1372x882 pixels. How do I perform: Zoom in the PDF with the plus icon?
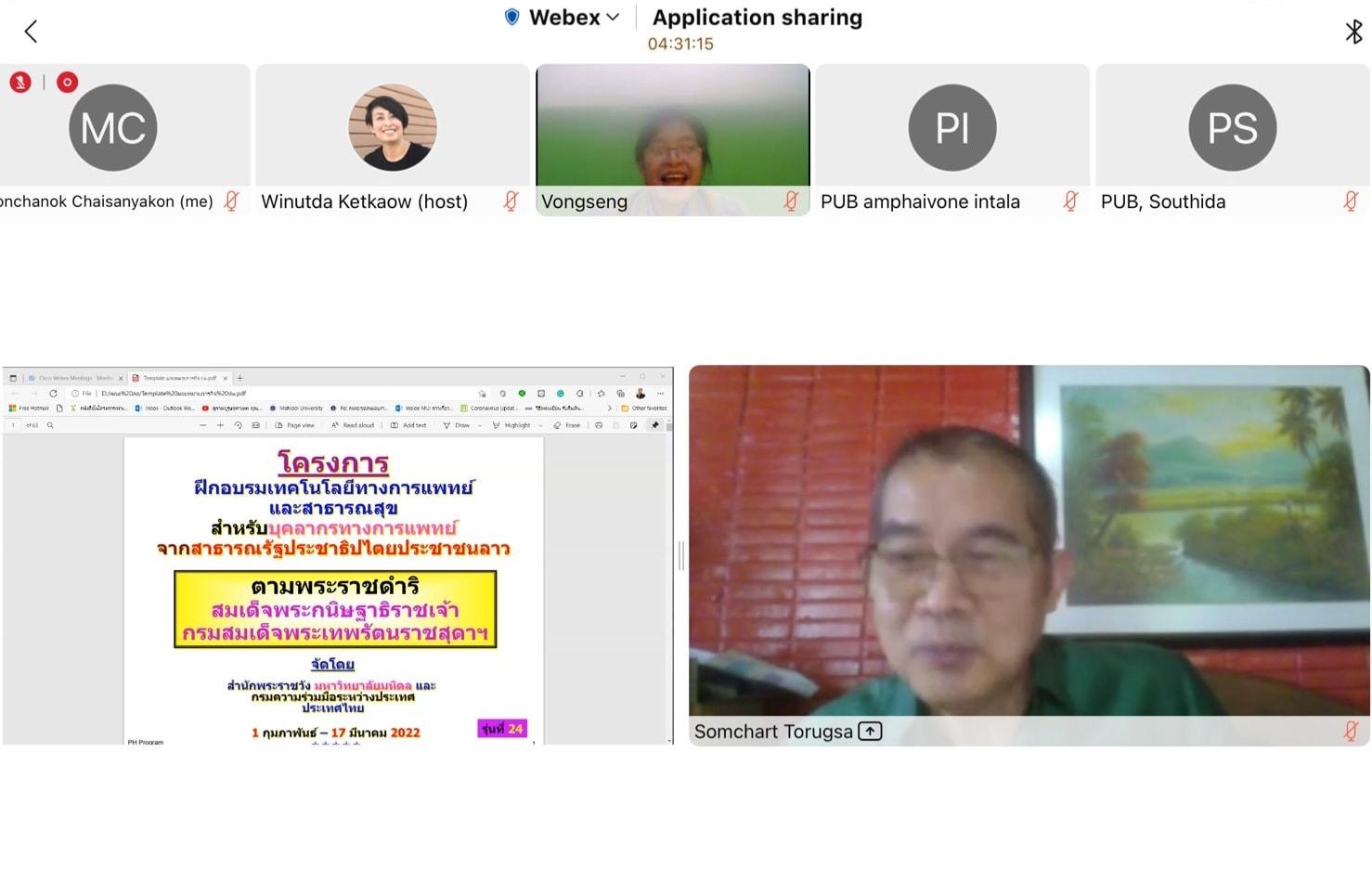click(x=220, y=425)
